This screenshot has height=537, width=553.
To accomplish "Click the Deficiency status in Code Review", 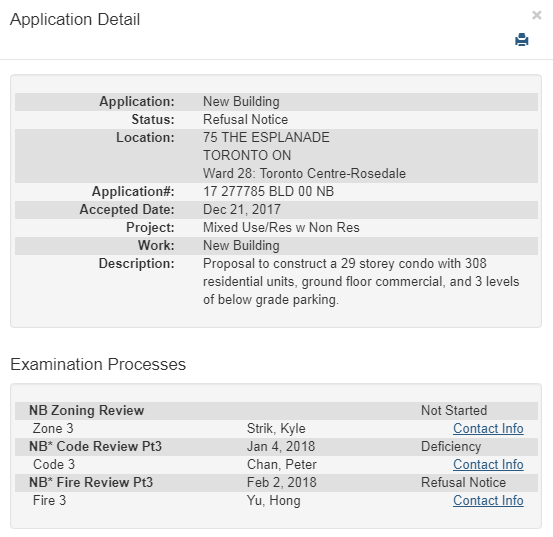I will click(x=451, y=446).
